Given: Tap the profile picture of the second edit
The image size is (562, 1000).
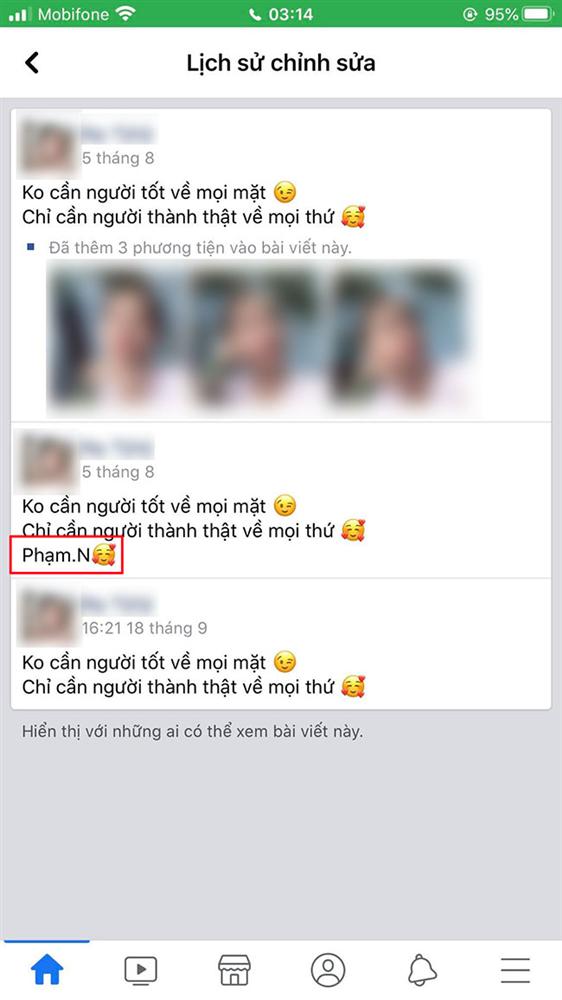Looking at the screenshot, I should click(48, 460).
